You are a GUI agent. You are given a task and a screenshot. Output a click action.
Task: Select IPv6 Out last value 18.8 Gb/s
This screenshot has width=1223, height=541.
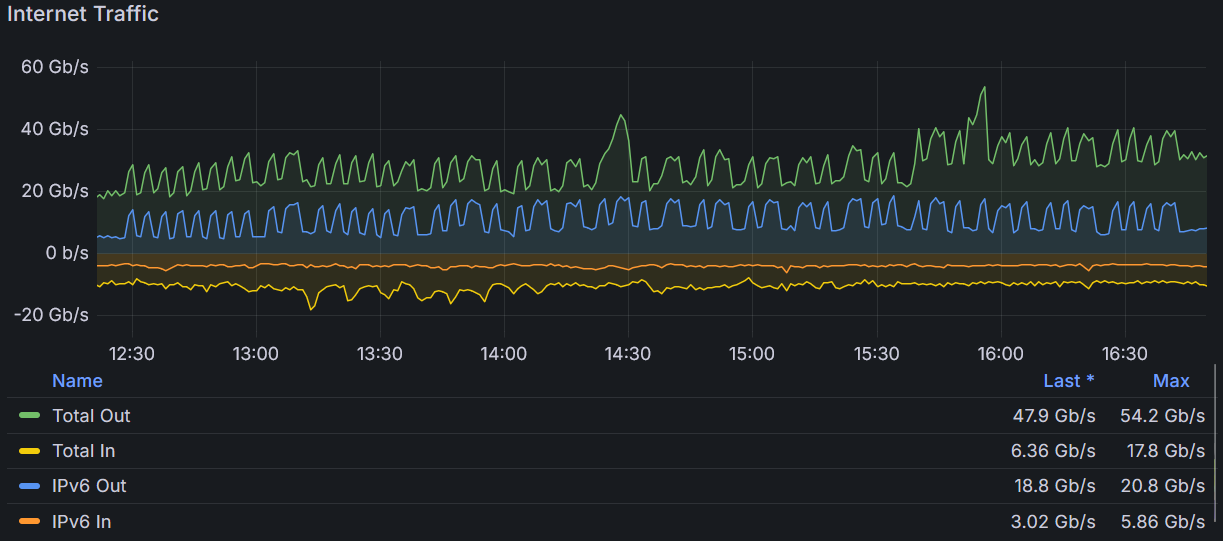(1054, 486)
